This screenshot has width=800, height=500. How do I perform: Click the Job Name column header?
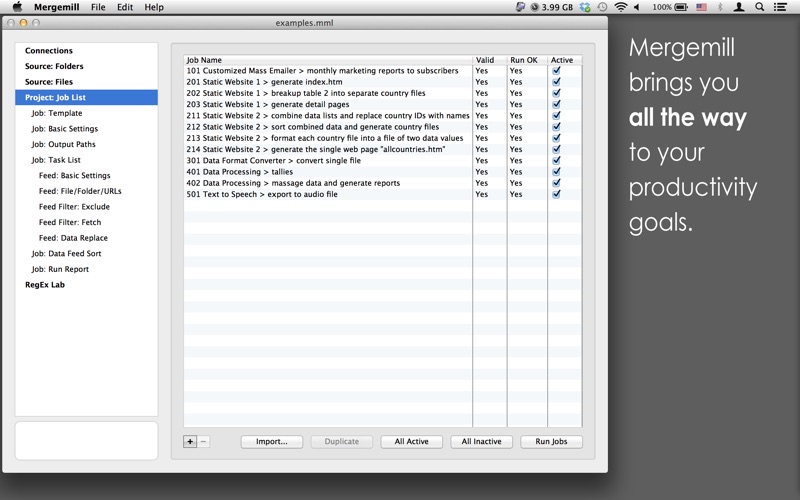[328, 60]
